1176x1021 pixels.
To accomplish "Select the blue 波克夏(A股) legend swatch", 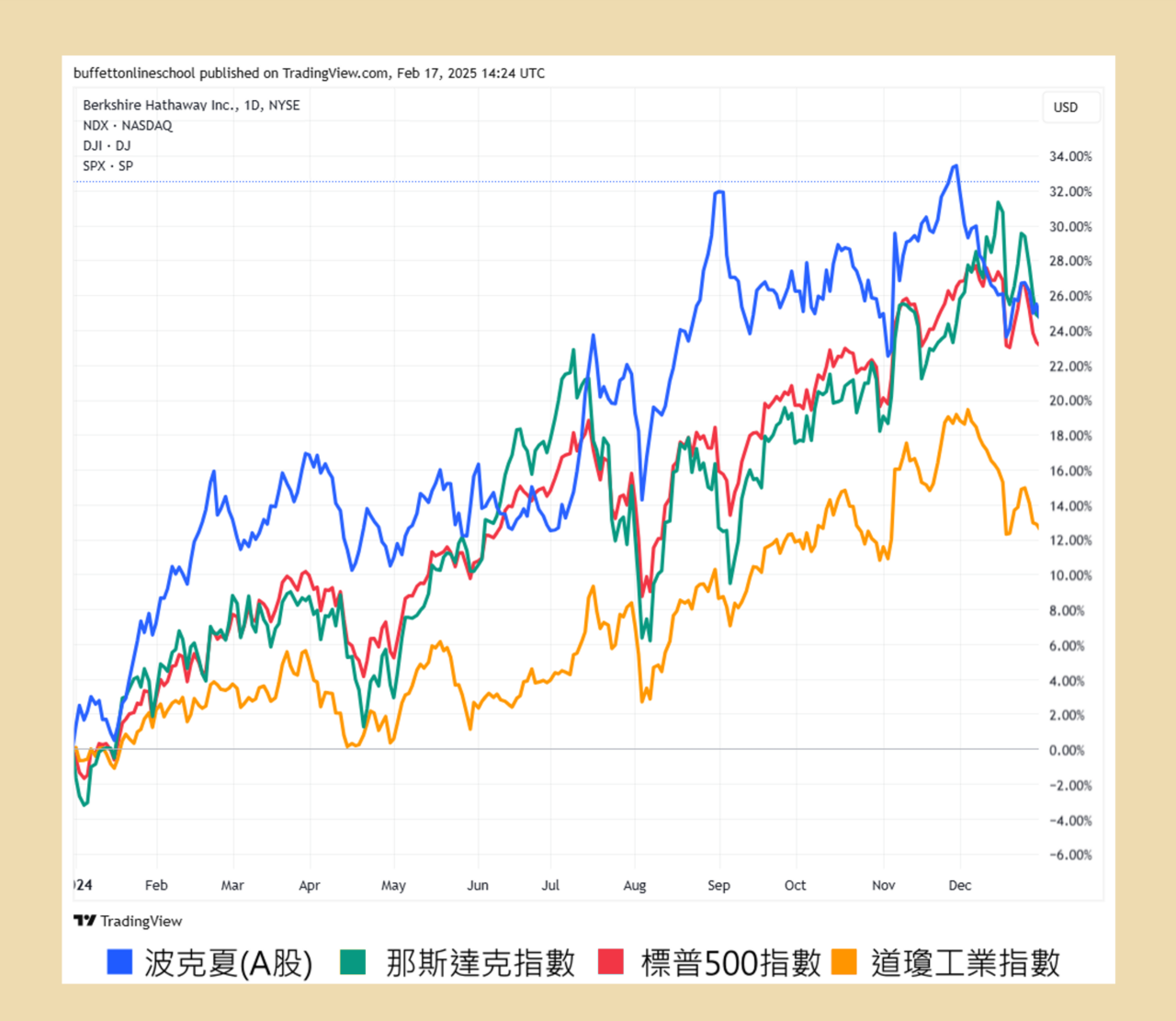I will (118, 963).
